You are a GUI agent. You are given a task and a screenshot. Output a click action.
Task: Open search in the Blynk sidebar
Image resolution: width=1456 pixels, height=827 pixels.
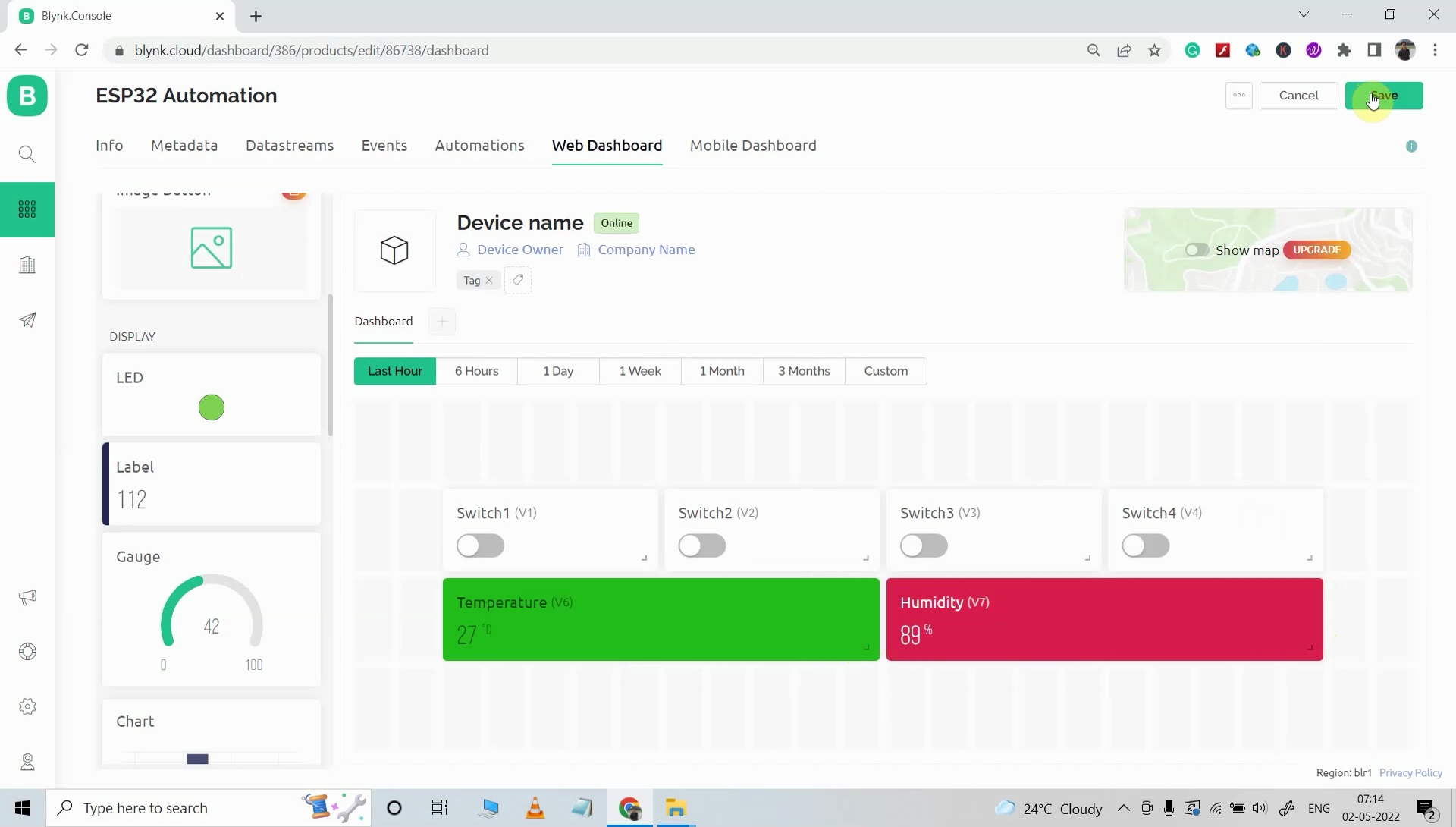pos(27,154)
